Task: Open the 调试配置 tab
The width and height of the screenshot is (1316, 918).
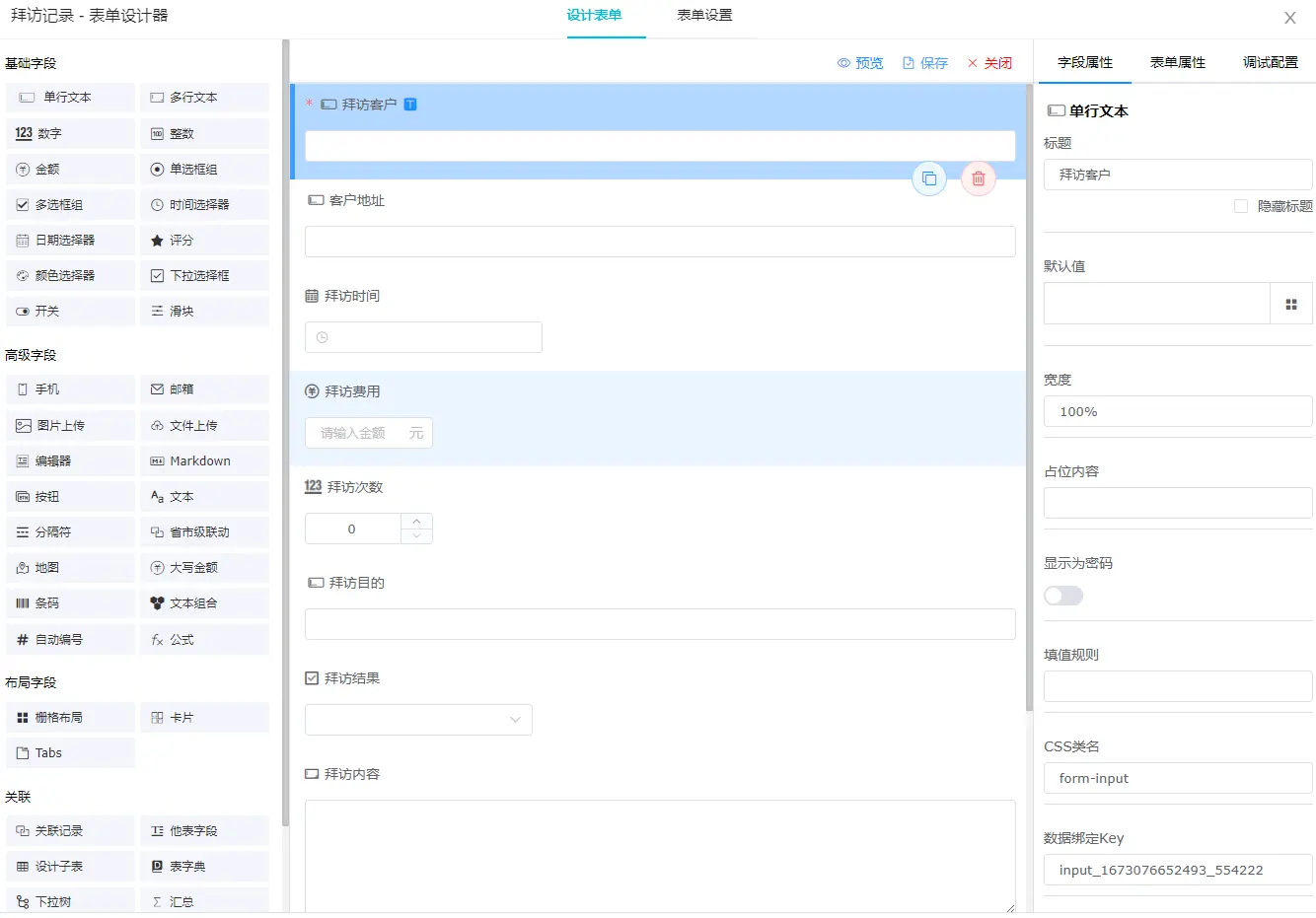Action: pos(1271,62)
